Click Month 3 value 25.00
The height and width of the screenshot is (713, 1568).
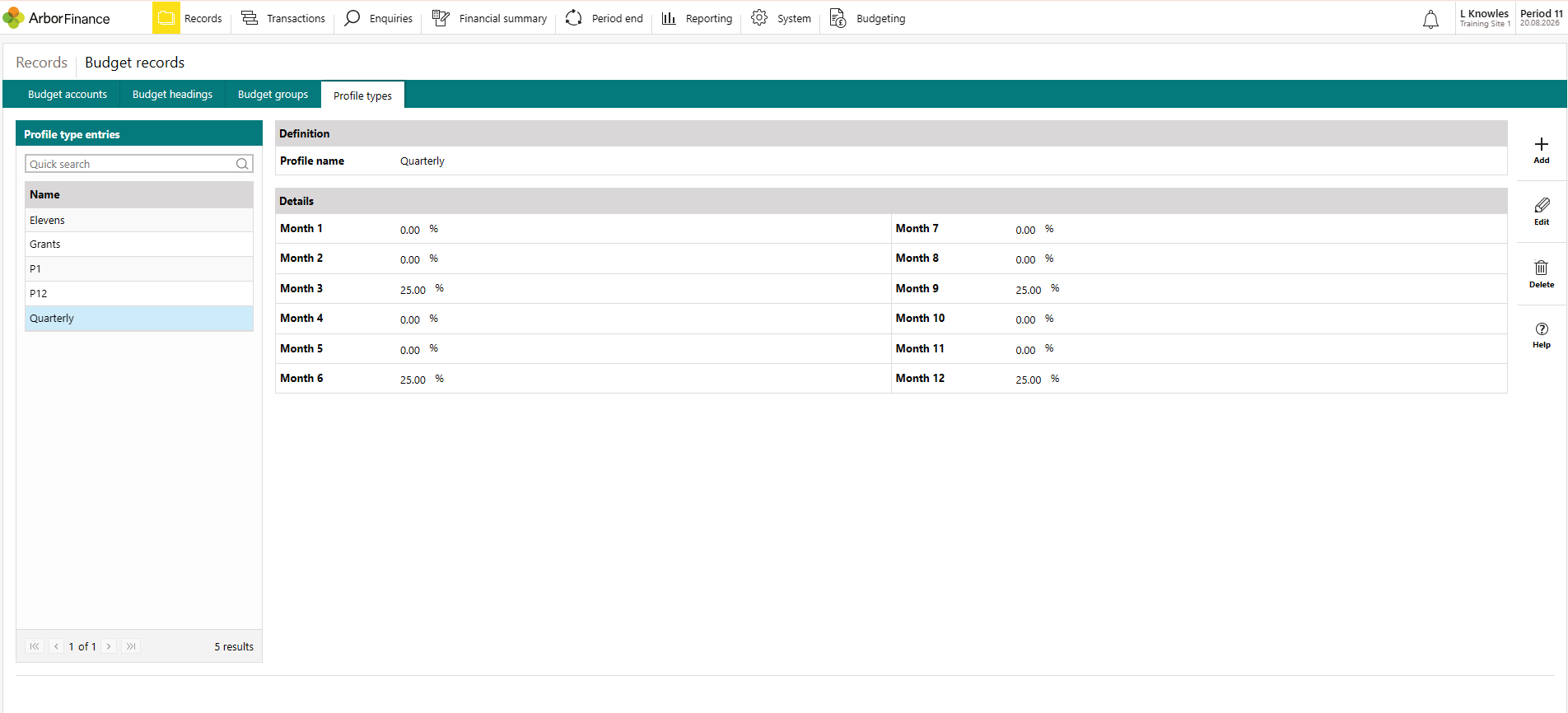pos(413,290)
